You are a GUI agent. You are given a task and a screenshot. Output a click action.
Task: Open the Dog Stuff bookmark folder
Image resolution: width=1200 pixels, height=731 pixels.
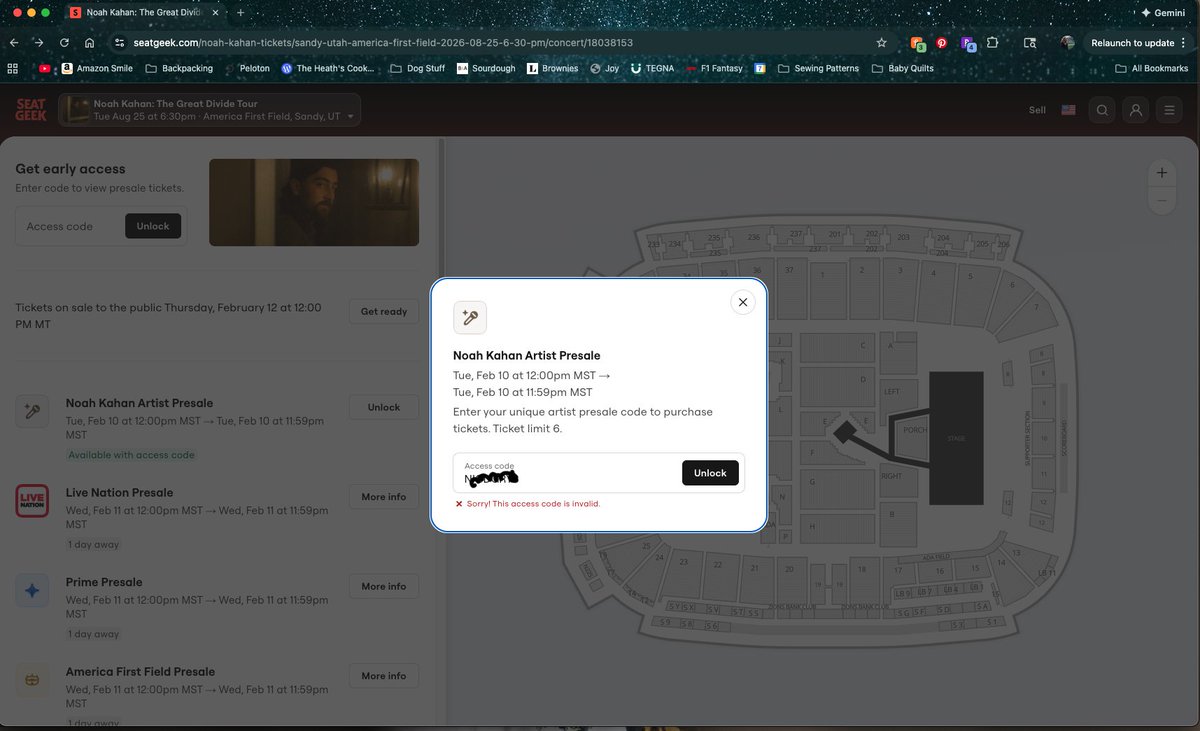pyautogui.click(x=418, y=68)
